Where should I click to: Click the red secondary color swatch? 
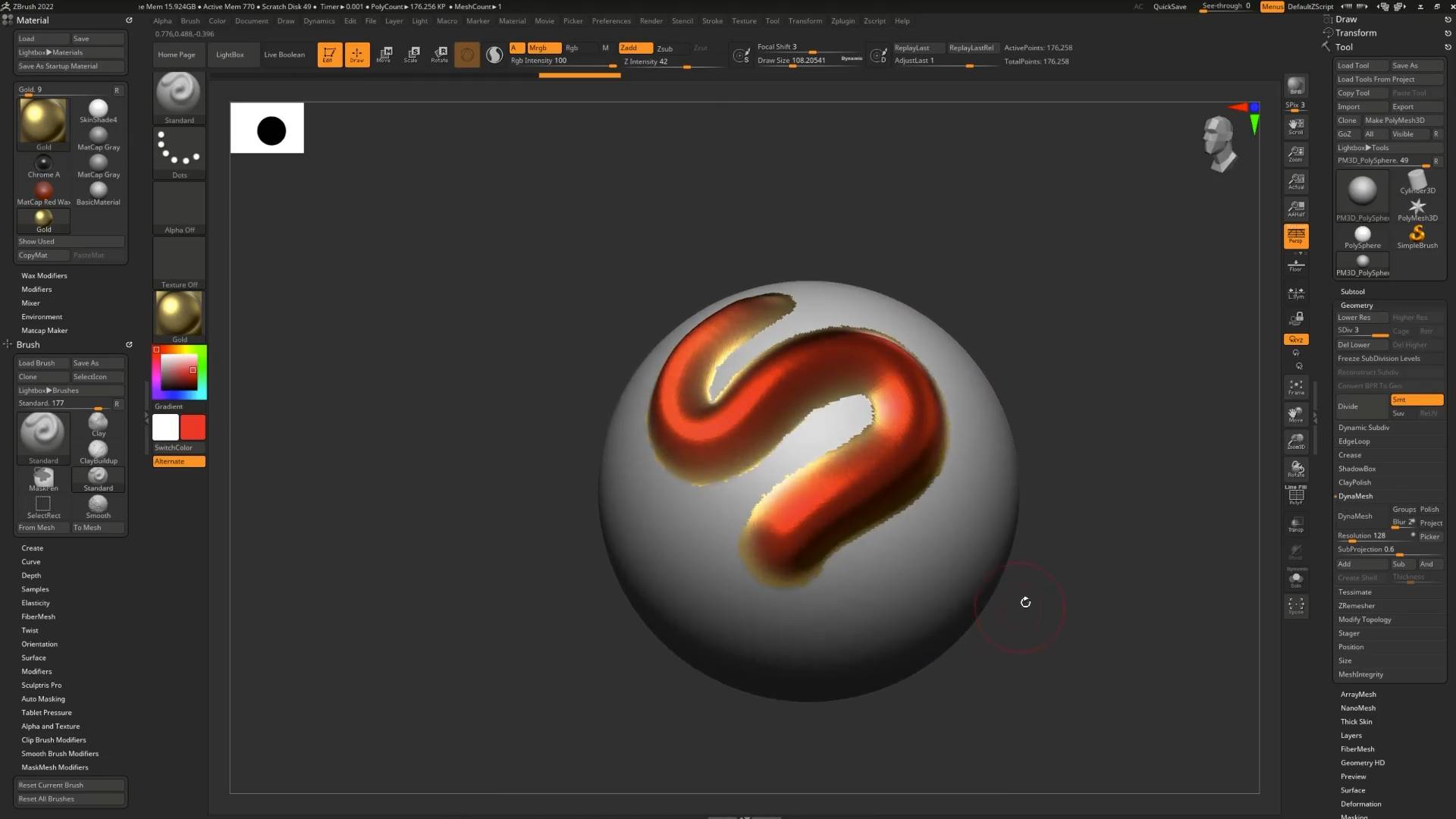pos(193,427)
